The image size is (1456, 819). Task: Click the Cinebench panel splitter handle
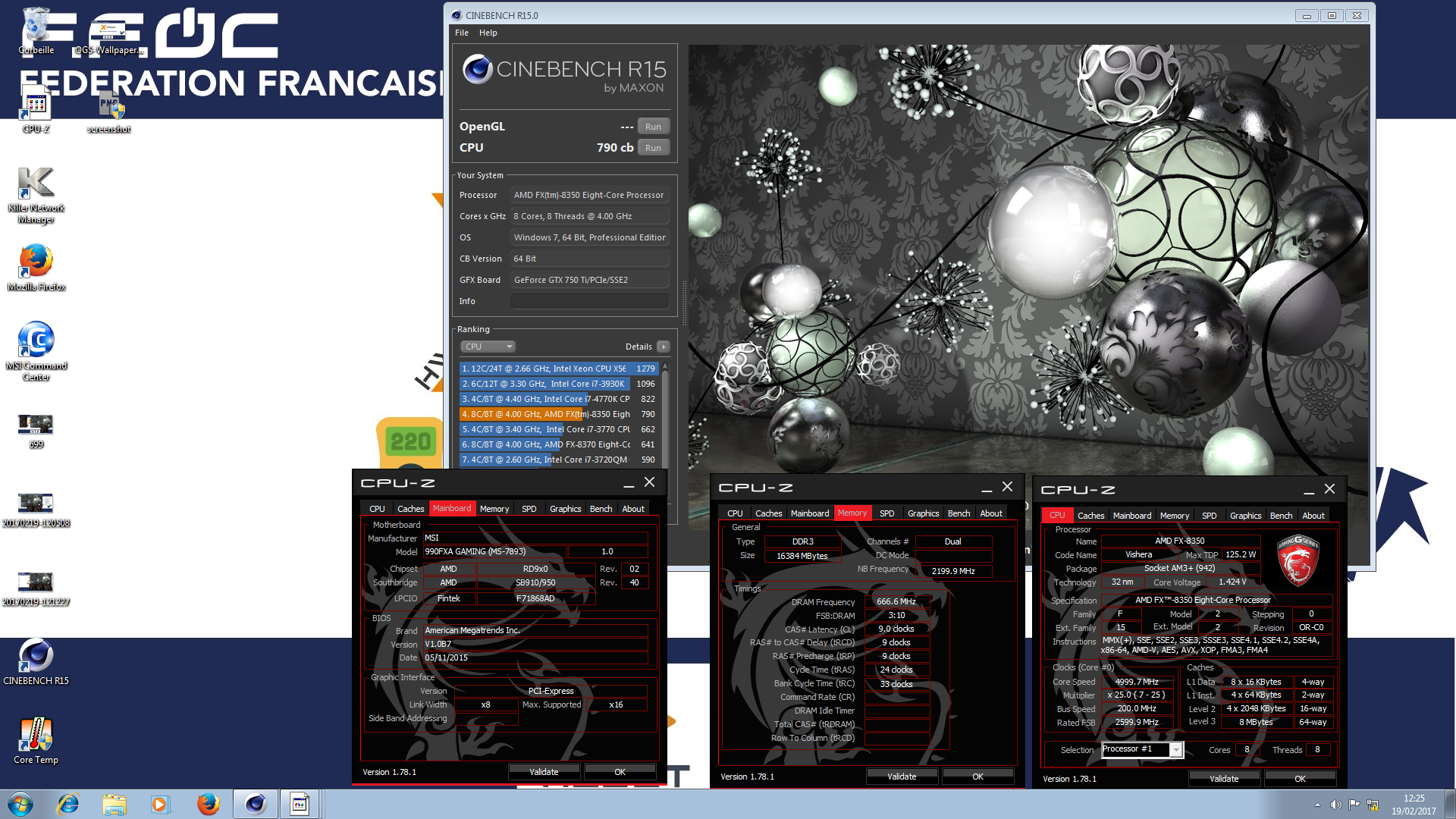[684, 303]
